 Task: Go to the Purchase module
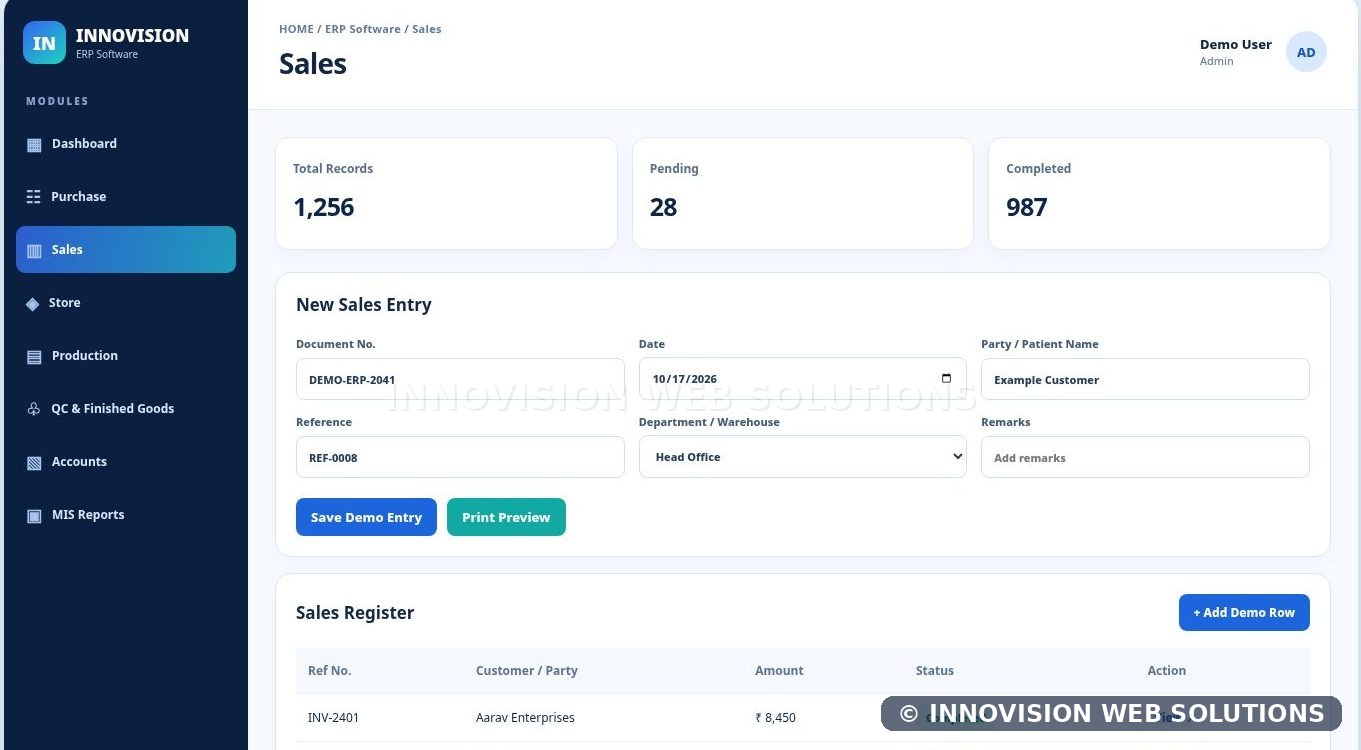click(126, 197)
